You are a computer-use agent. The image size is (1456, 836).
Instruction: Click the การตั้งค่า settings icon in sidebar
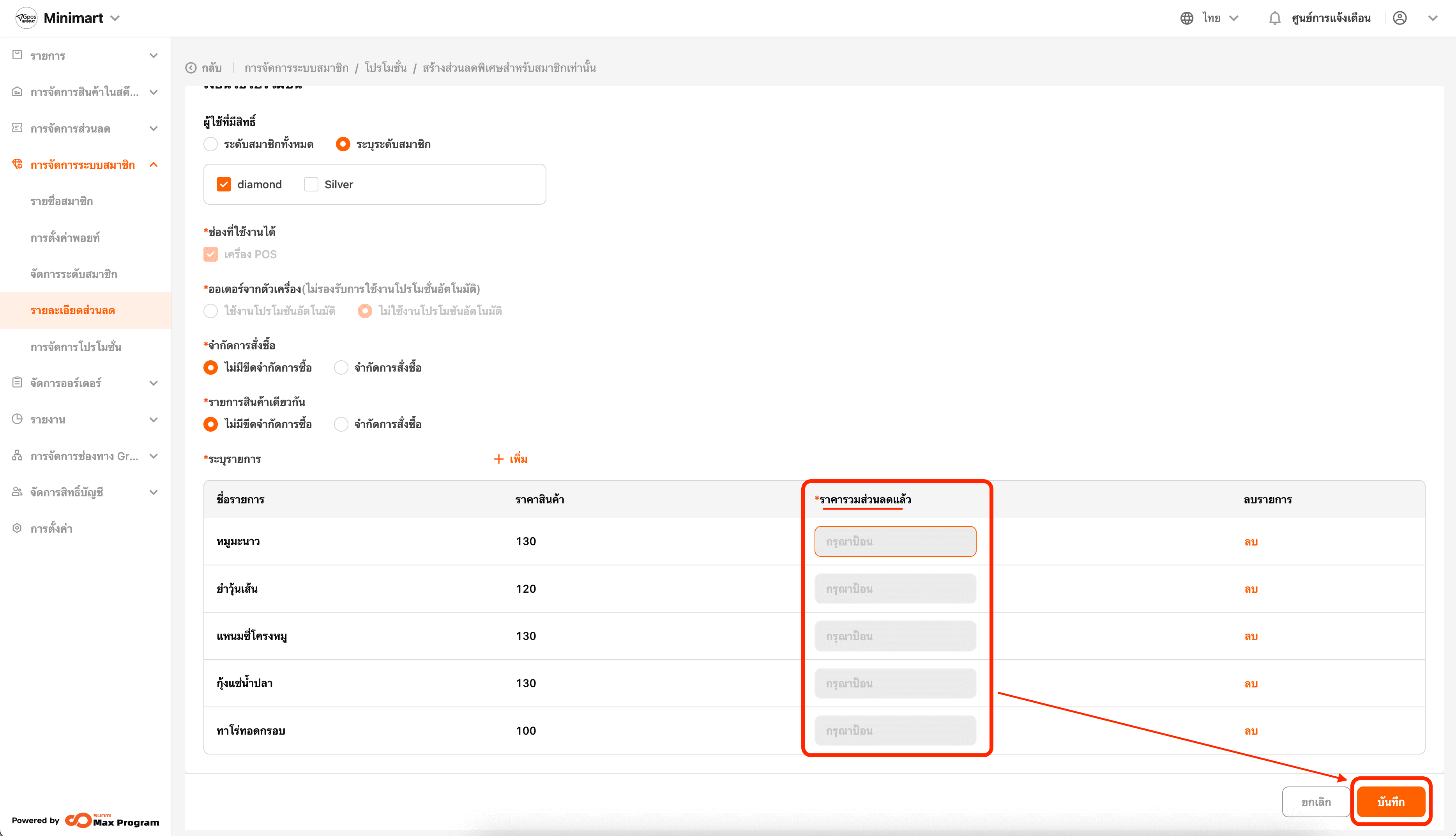click(x=17, y=528)
